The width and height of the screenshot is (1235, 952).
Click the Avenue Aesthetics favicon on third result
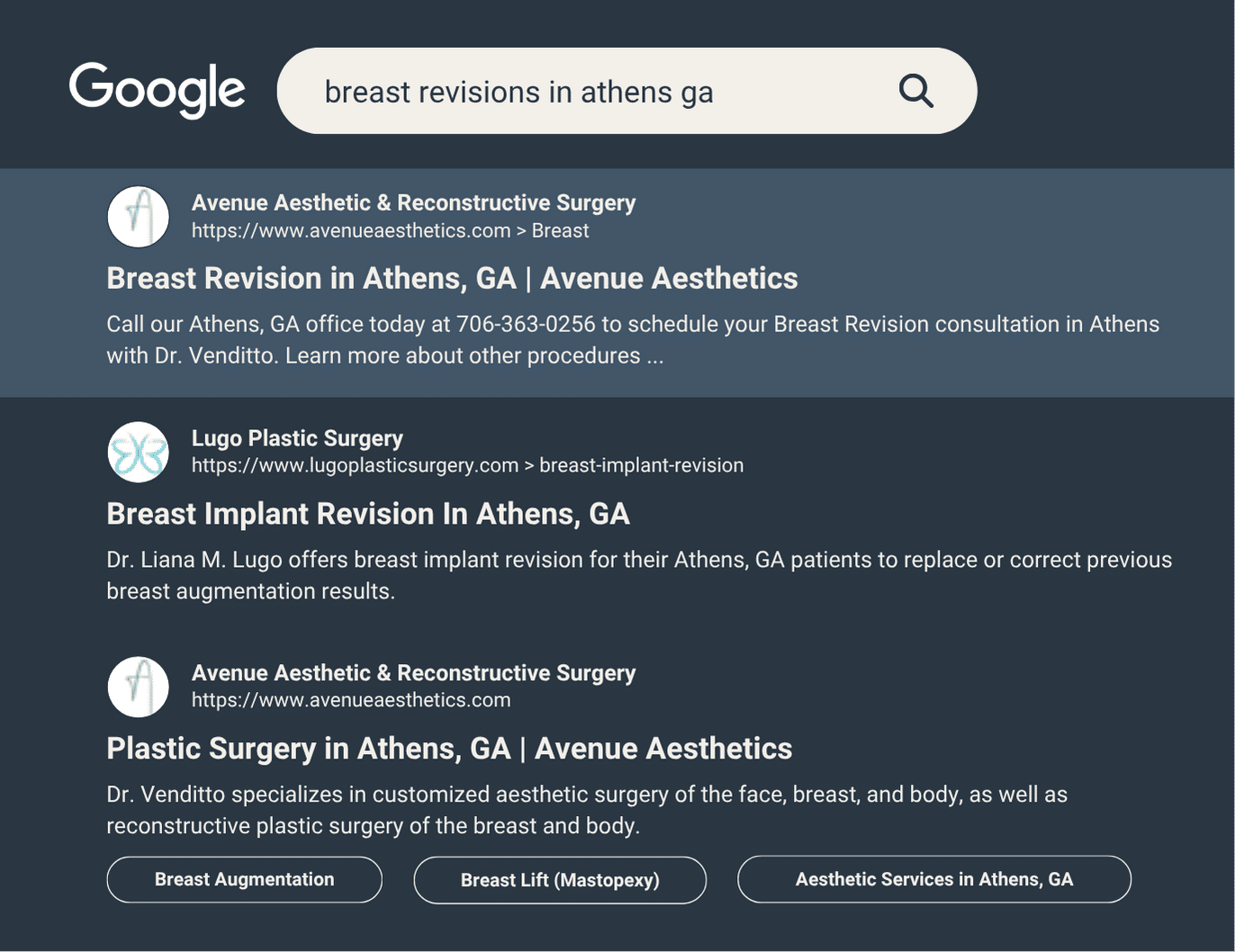click(138, 687)
